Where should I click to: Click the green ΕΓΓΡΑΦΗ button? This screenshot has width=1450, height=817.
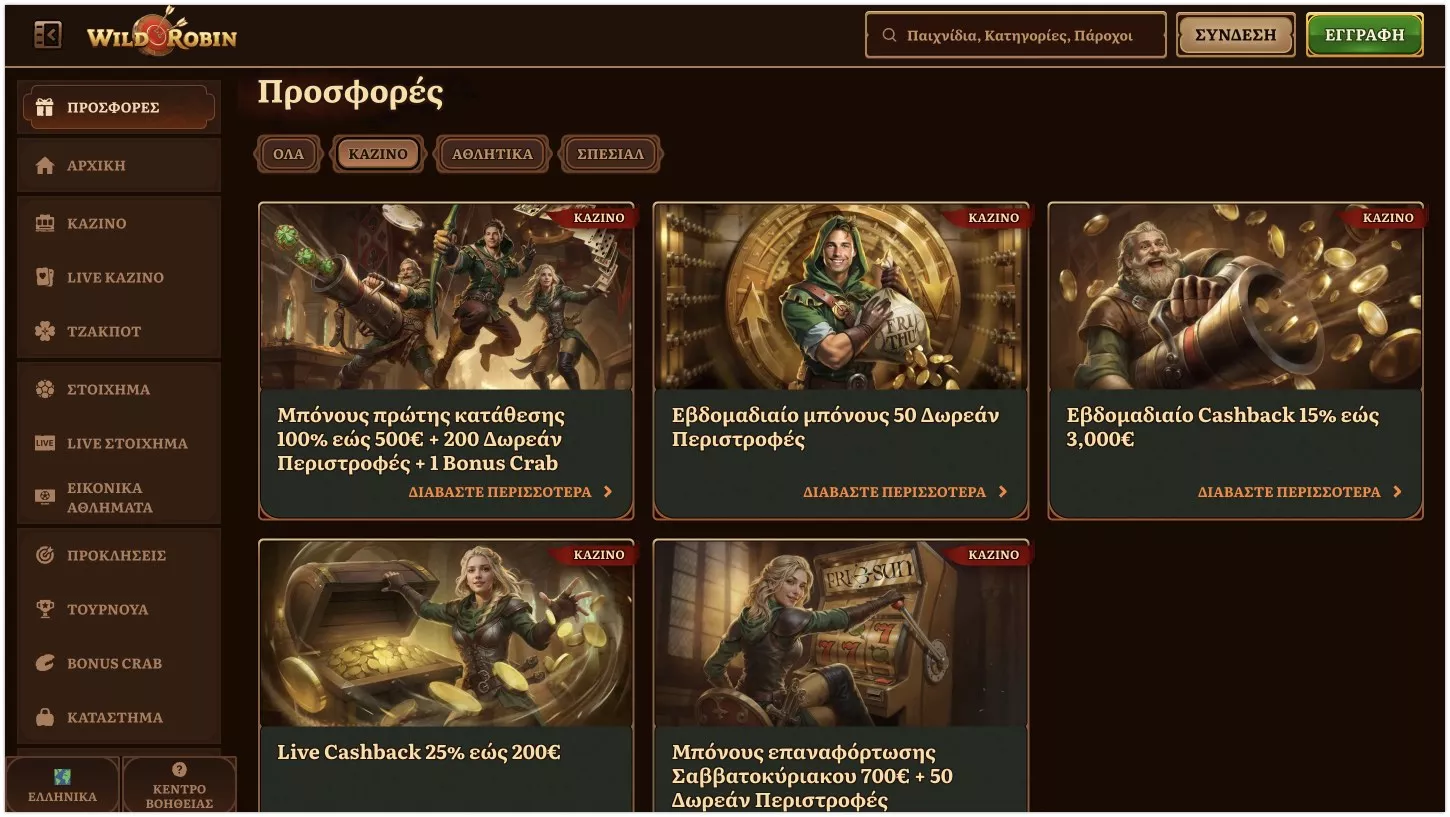pyautogui.click(x=1365, y=35)
